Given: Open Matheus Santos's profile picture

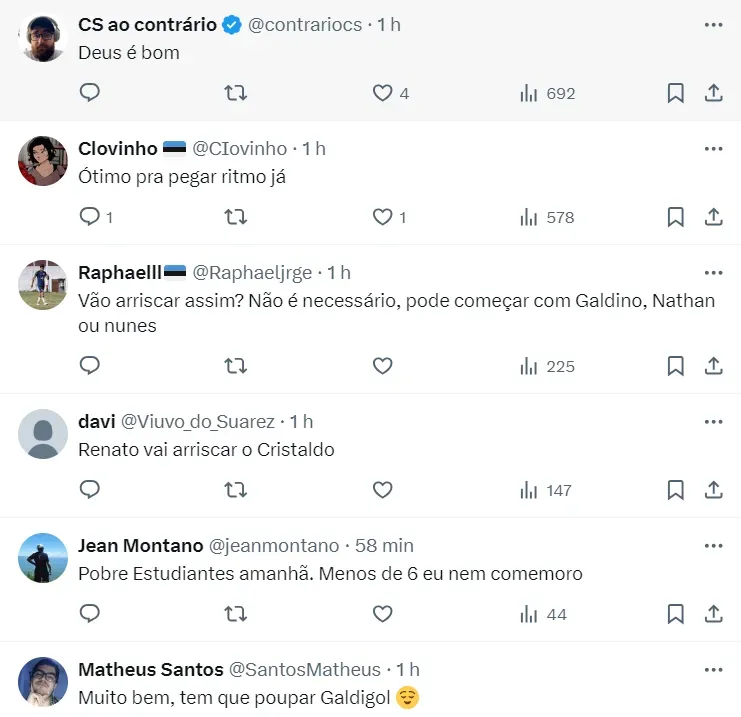Looking at the screenshot, I should tap(43, 683).
